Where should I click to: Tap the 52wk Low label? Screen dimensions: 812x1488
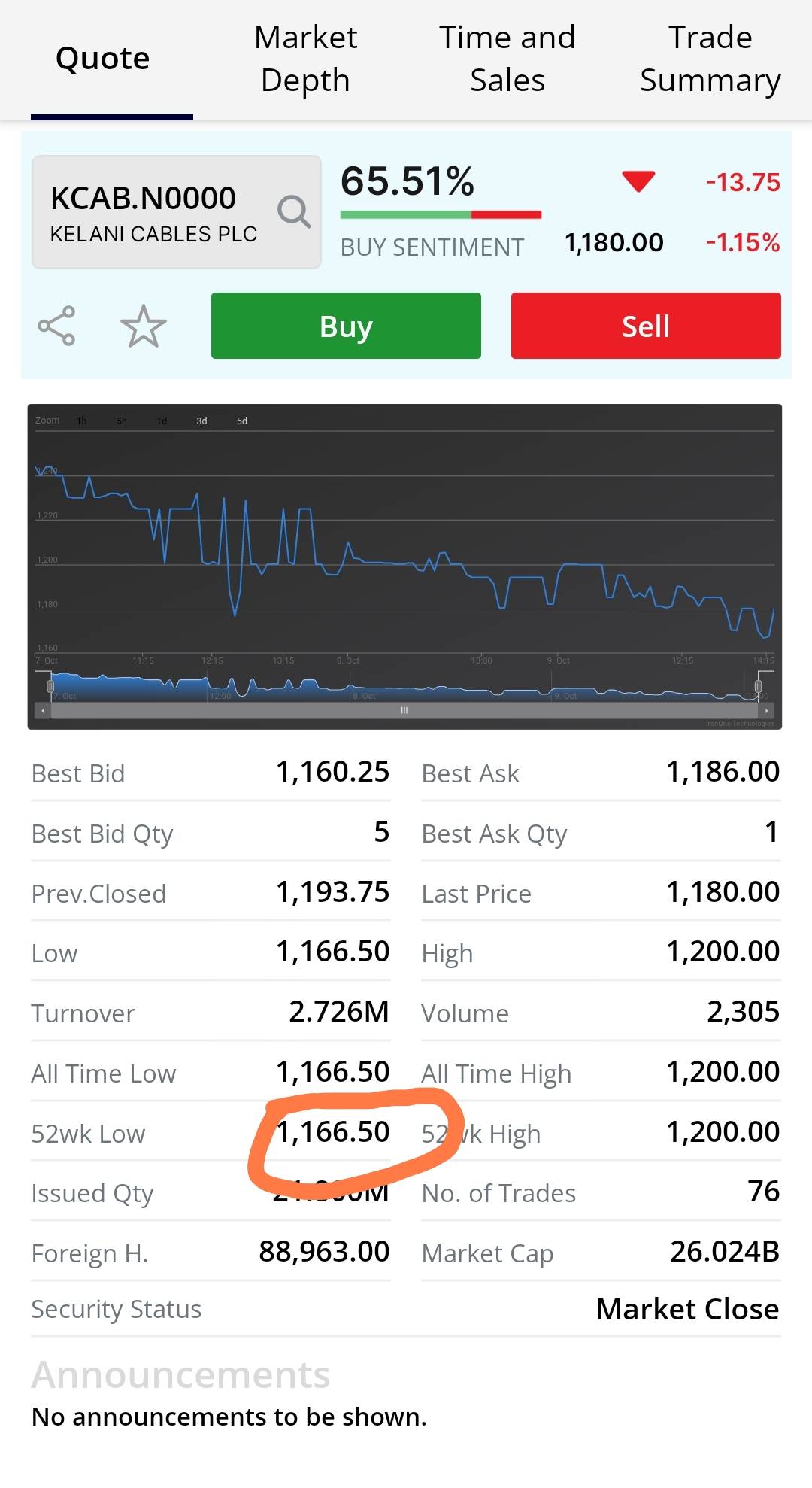pos(88,1134)
